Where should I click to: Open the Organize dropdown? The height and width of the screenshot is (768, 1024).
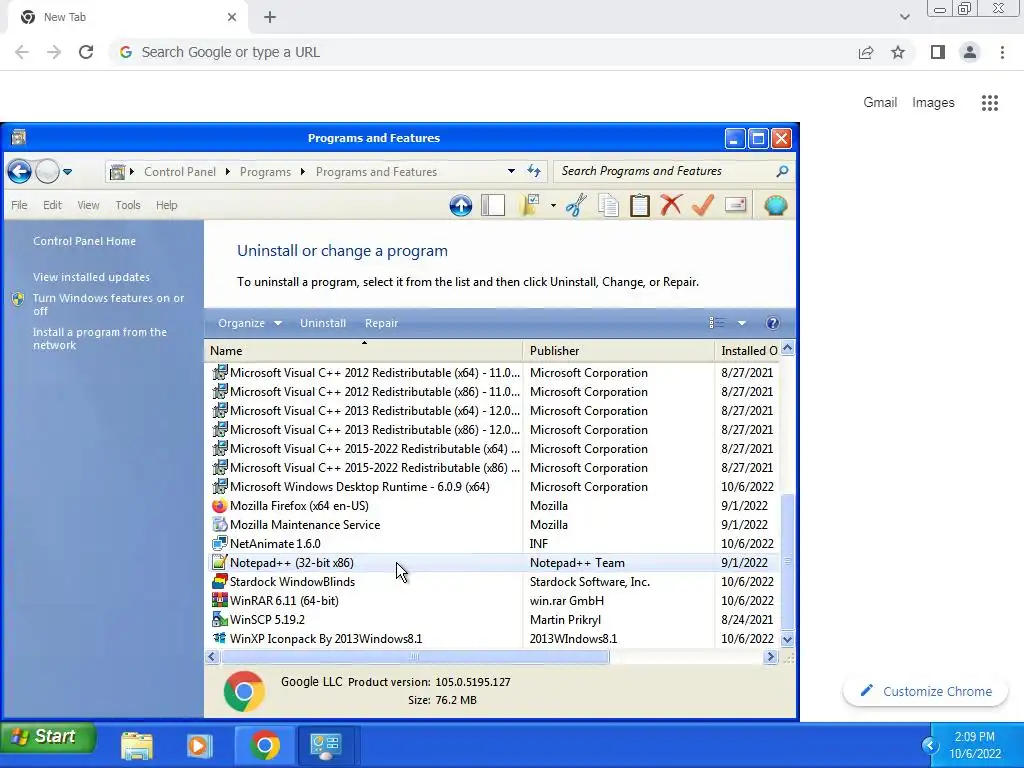coord(249,323)
